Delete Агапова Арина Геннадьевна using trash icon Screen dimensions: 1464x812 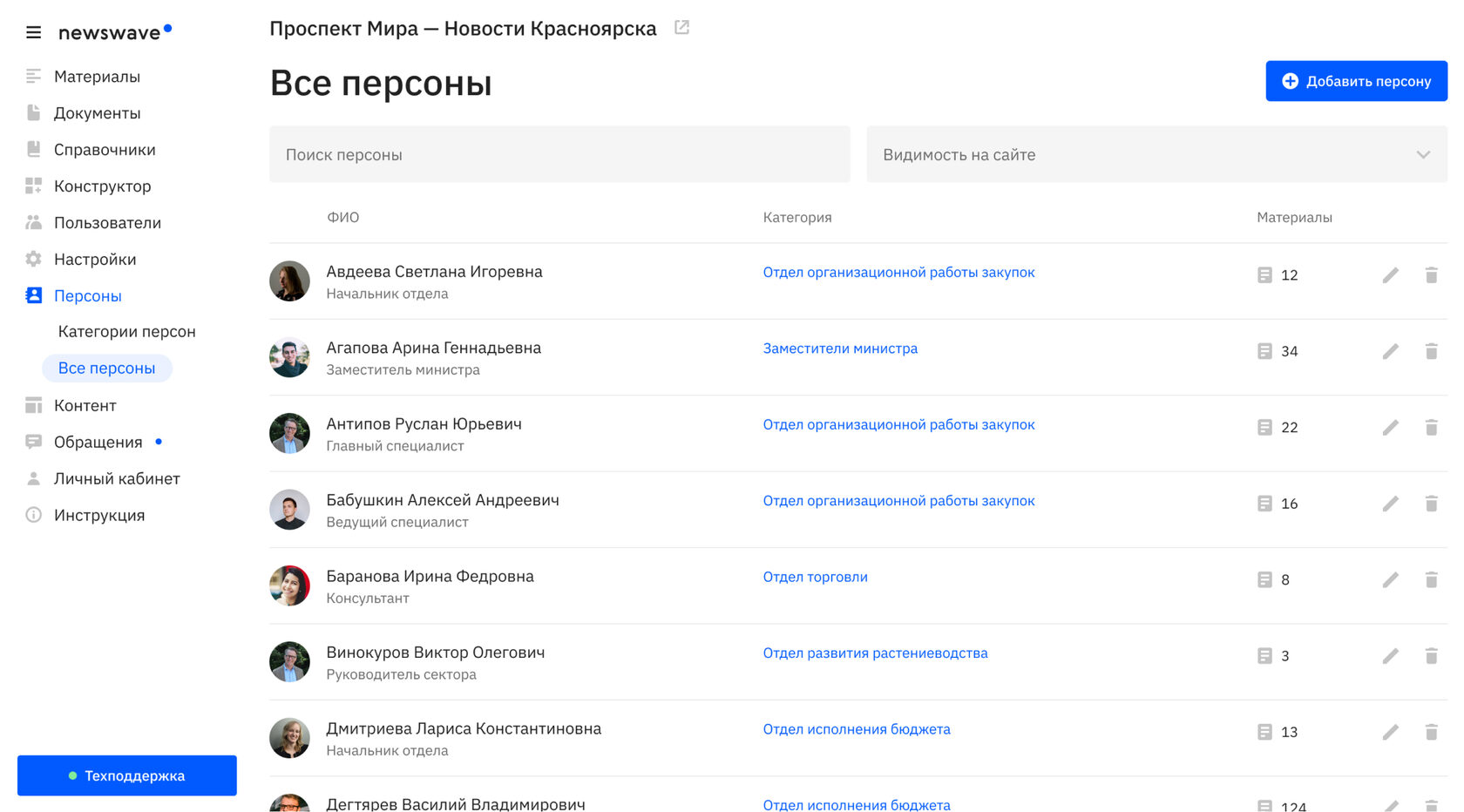tap(1431, 351)
